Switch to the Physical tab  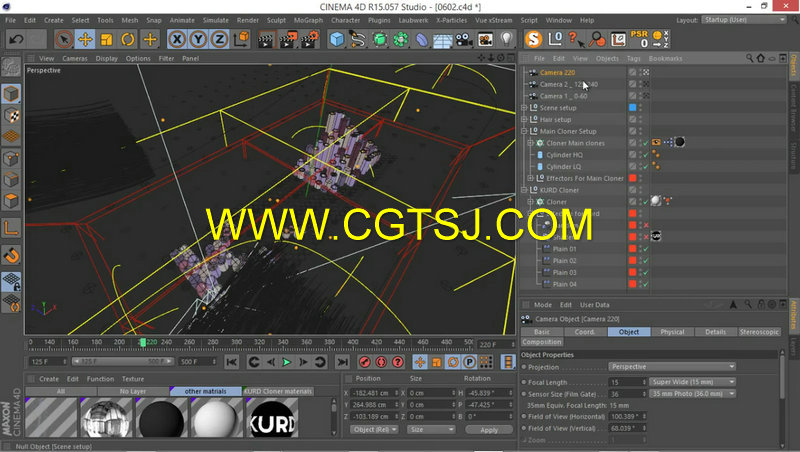pos(672,332)
